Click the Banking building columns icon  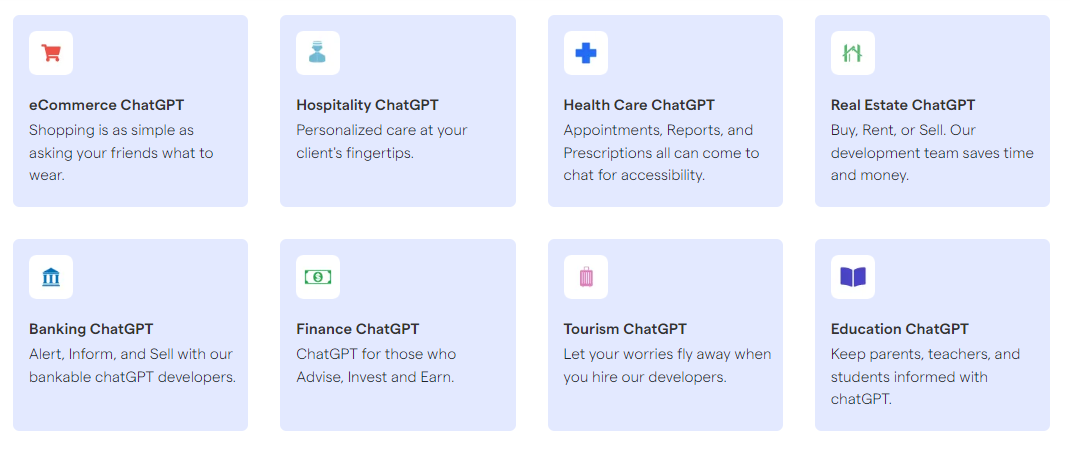coord(51,277)
